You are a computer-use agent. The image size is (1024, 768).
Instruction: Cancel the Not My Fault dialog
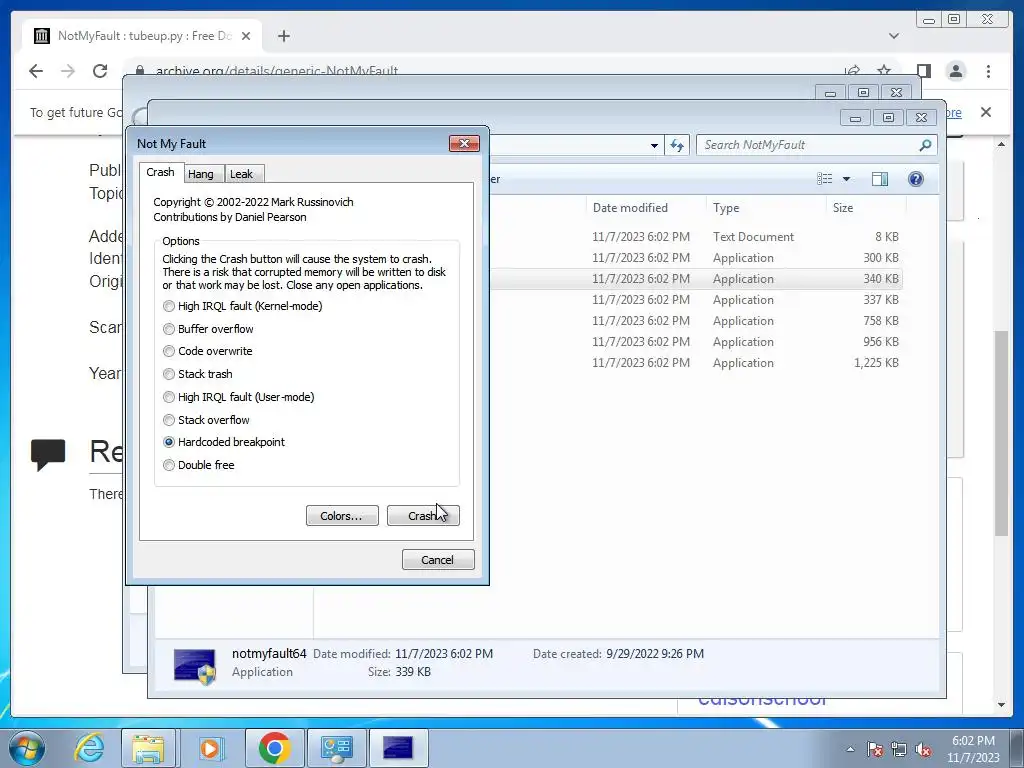pyautogui.click(x=438, y=560)
